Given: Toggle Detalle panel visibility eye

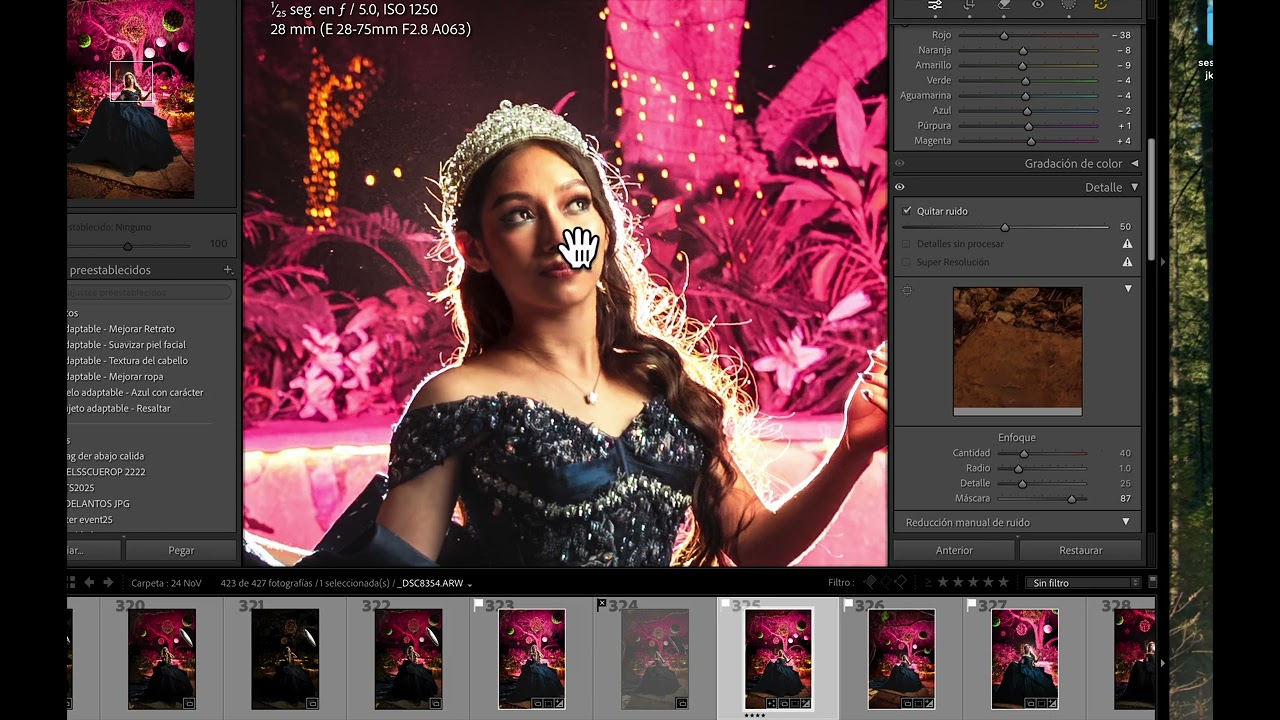Looking at the screenshot, I should pyautogui.click(x=899, y=187).
